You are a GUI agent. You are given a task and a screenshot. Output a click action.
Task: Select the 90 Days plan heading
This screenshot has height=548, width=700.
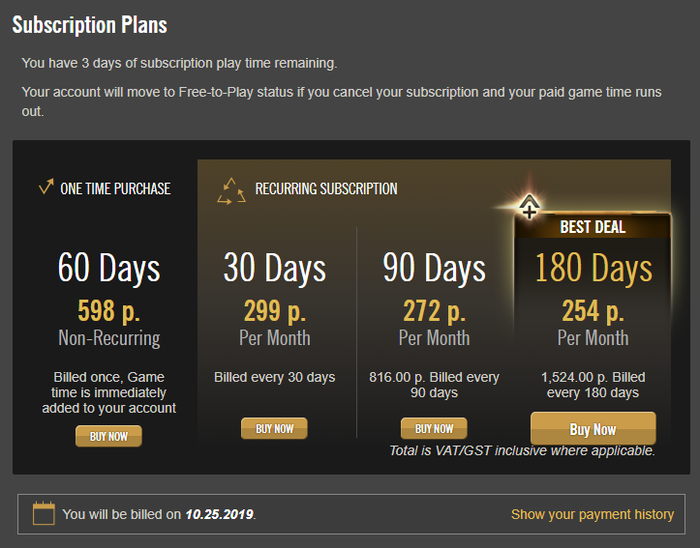pyautogui.click(x=434, y=268)
